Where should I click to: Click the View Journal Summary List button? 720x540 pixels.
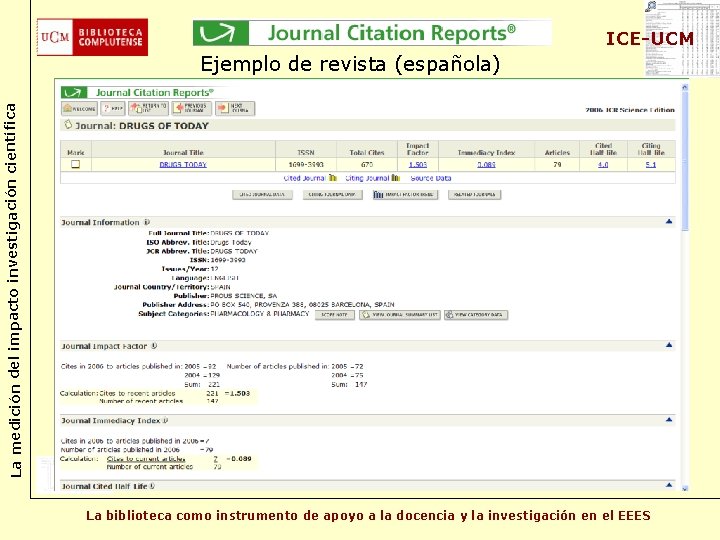click(x=400, y=315)
